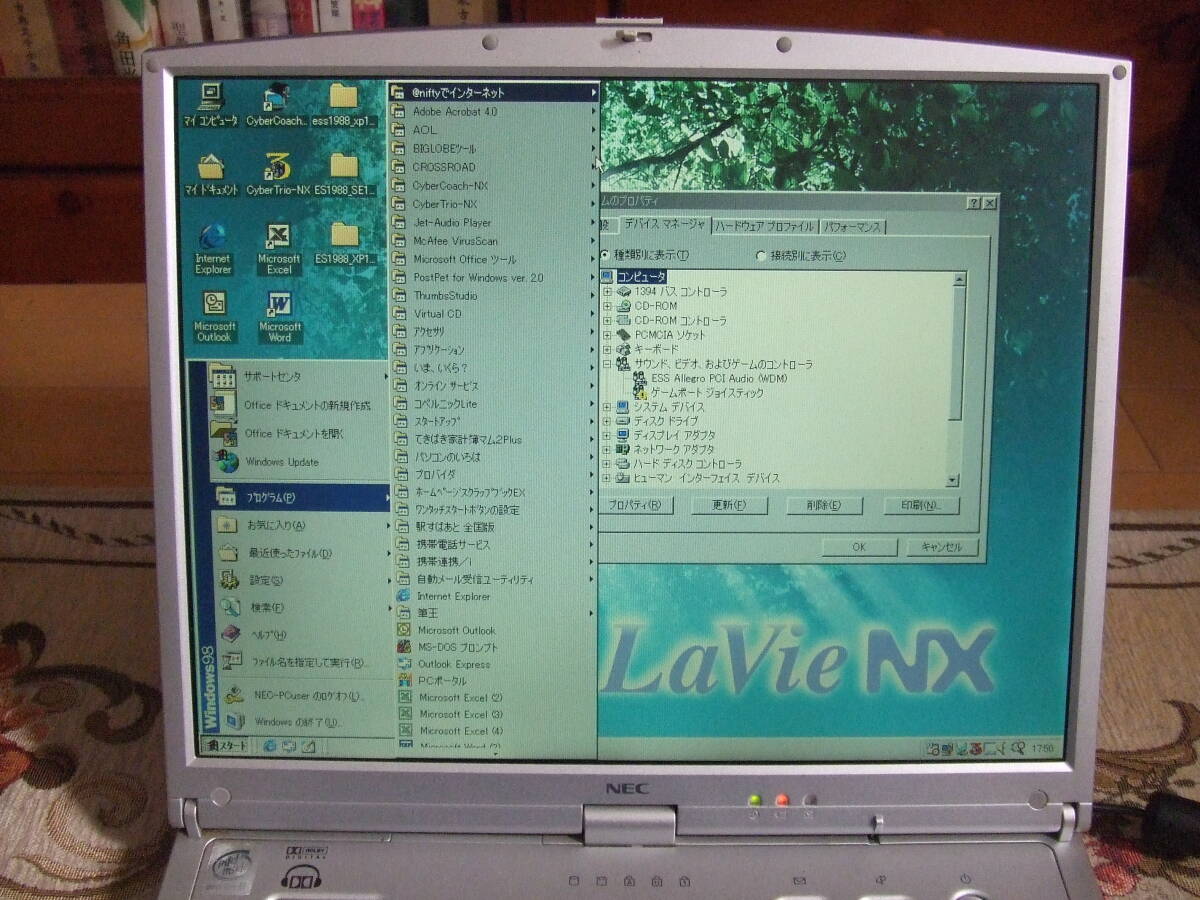Launch Outlook Express from Programs menu
Image resolution: width=1200 pixels, height=900 pixels.
(x=496, y=664)
